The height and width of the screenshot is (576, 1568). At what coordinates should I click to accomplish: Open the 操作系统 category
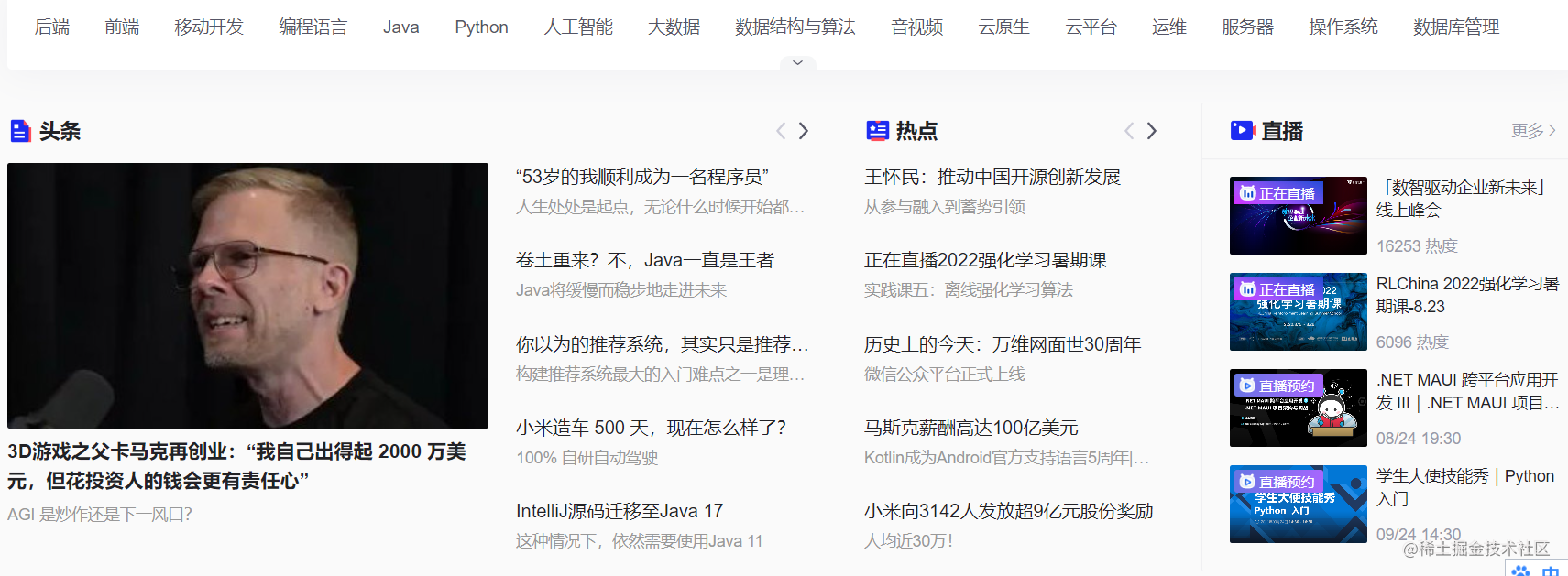click(x=1343, y=27)
